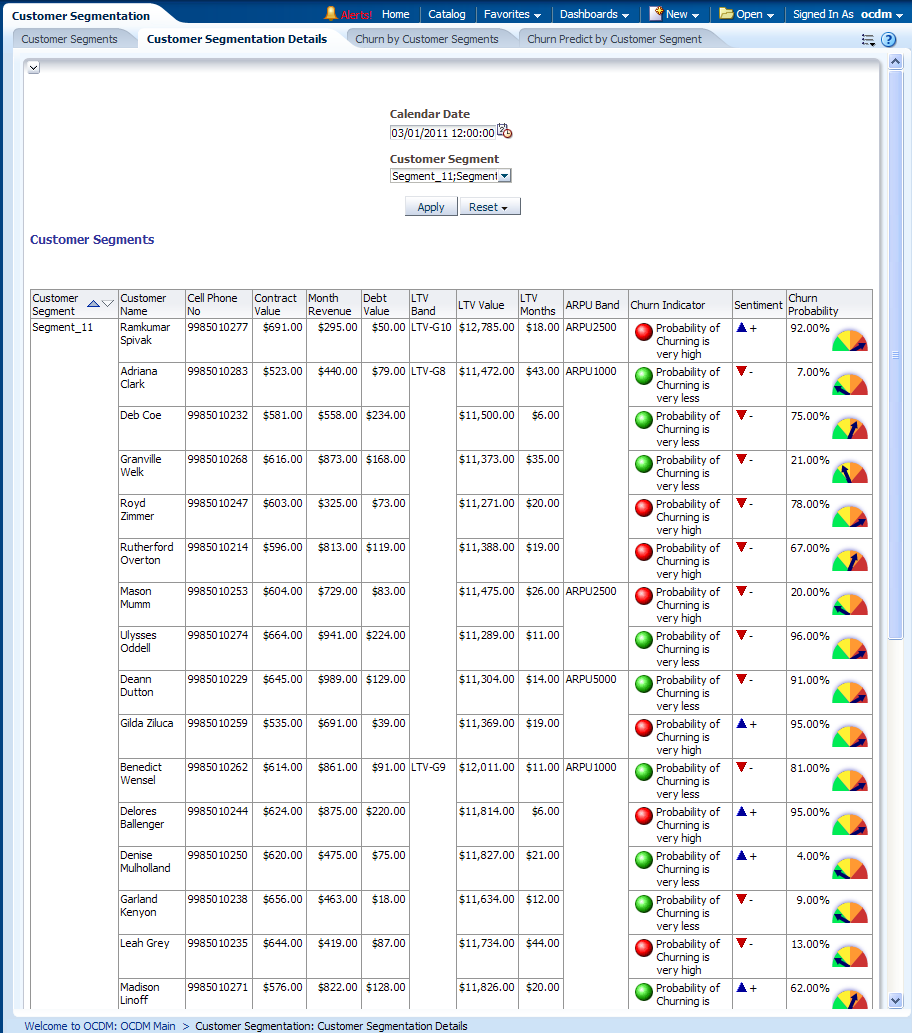Click the vertical scrollbar down arrow

coord(895,1000)
